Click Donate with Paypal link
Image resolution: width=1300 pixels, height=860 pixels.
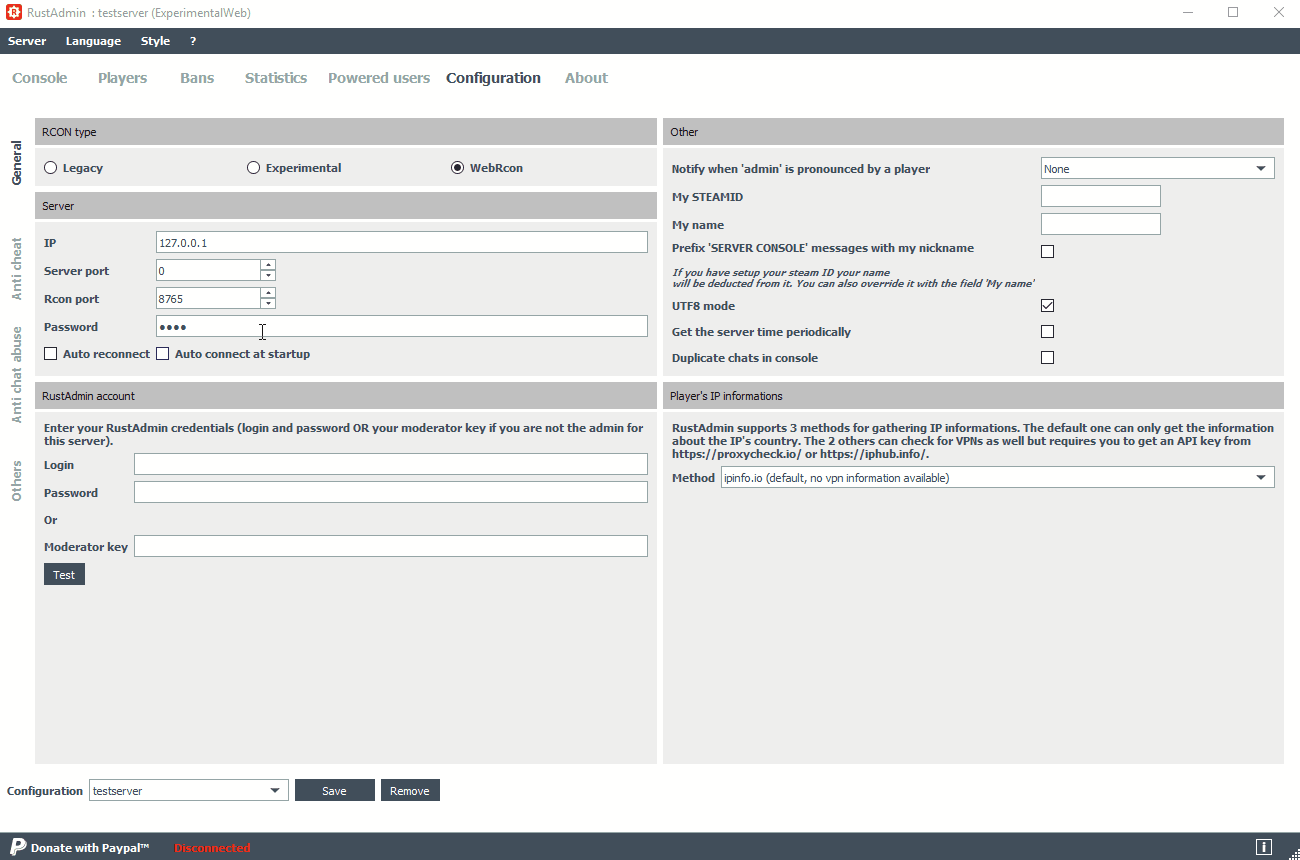90,848
